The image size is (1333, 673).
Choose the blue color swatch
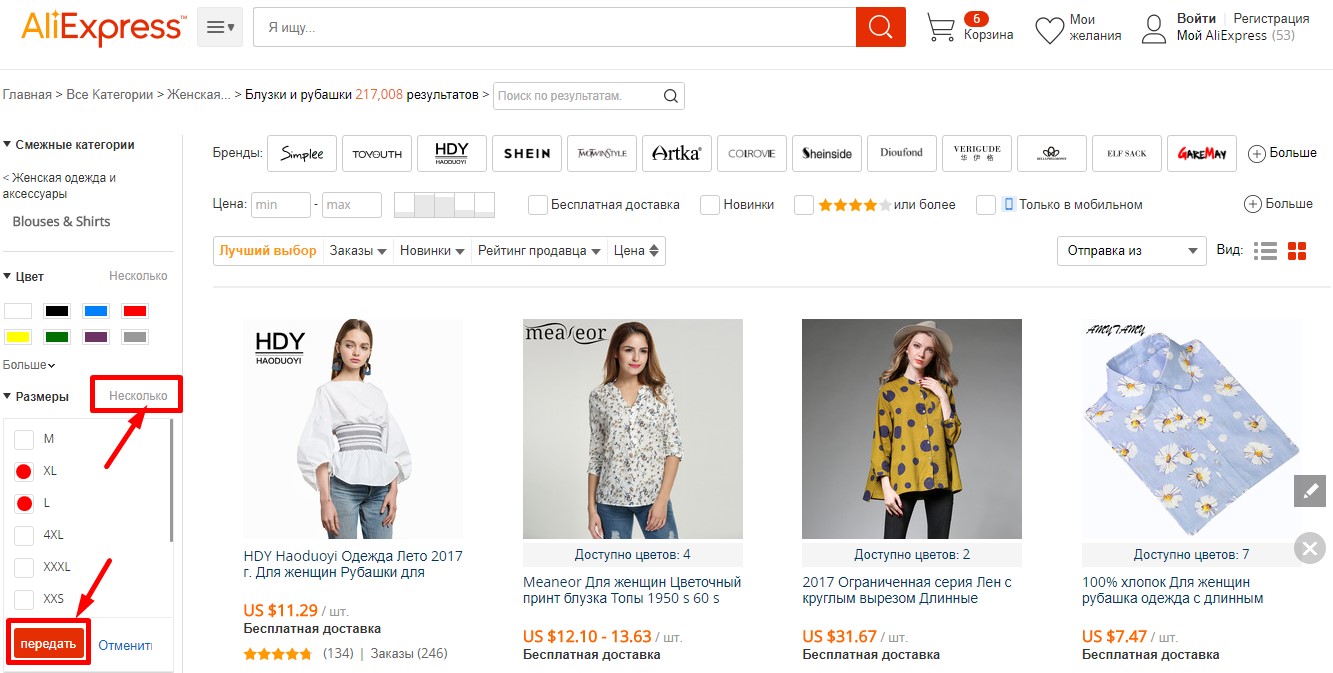coord(96,311)
